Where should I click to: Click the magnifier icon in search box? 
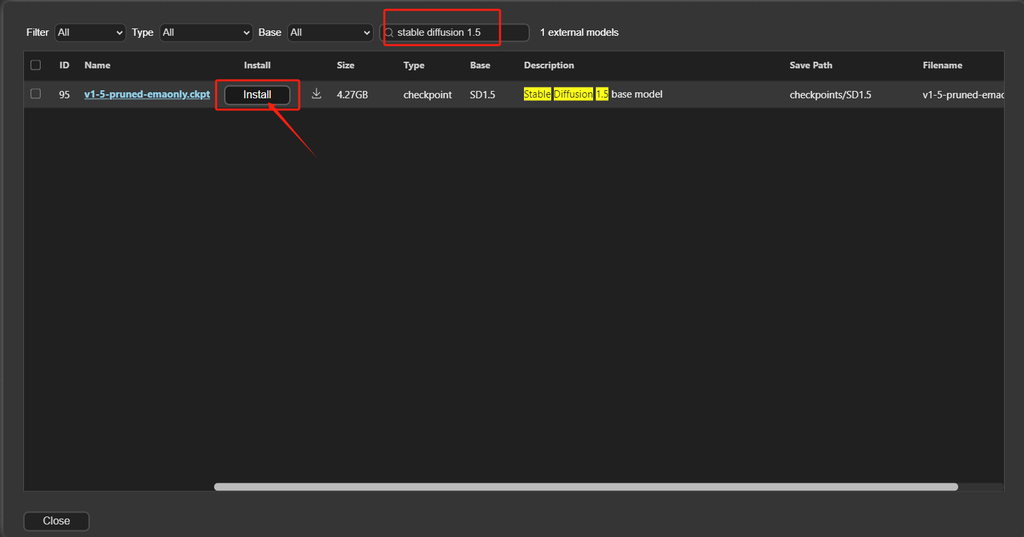[389, 33]
